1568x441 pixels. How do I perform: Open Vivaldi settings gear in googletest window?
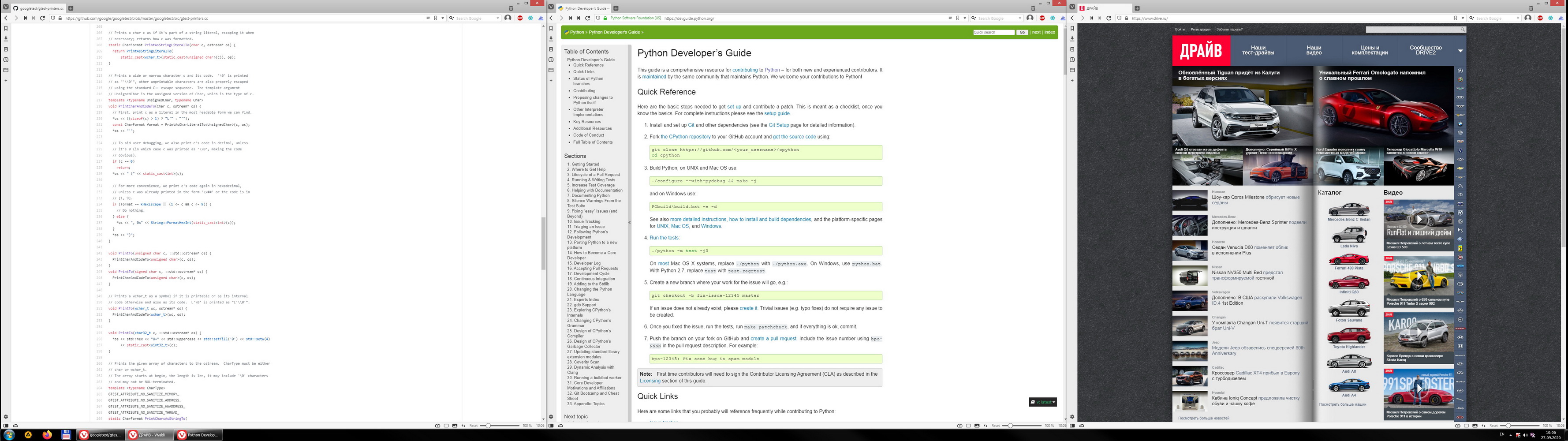(x=5, y=417)
